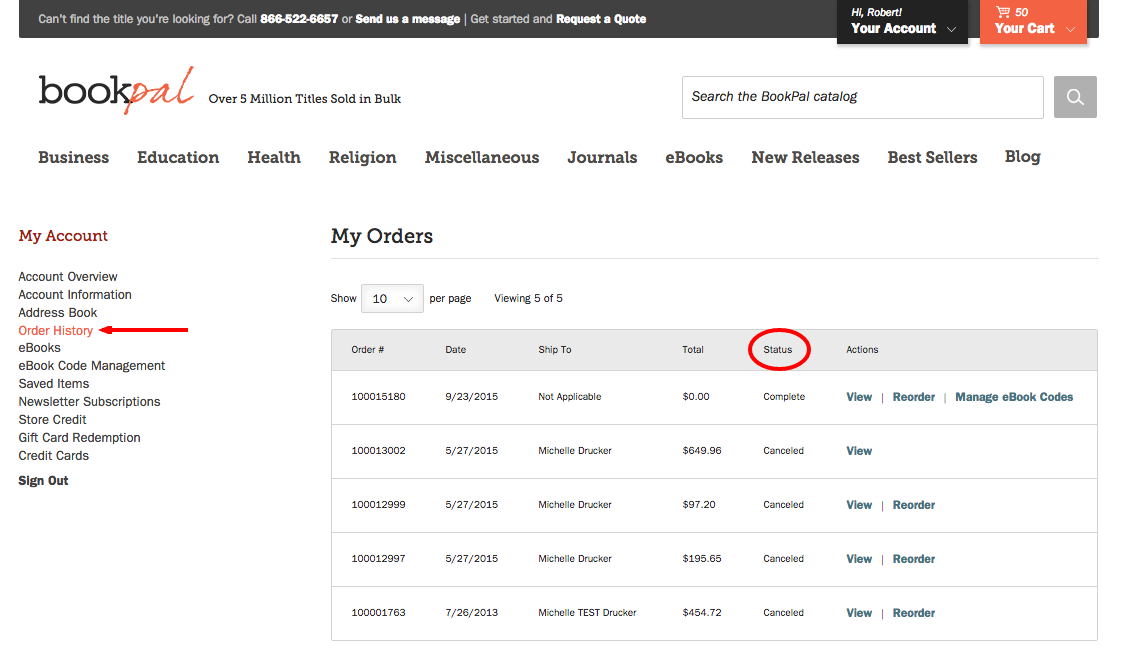
Task: Open eBook Code Management
Action: point(92,365)
